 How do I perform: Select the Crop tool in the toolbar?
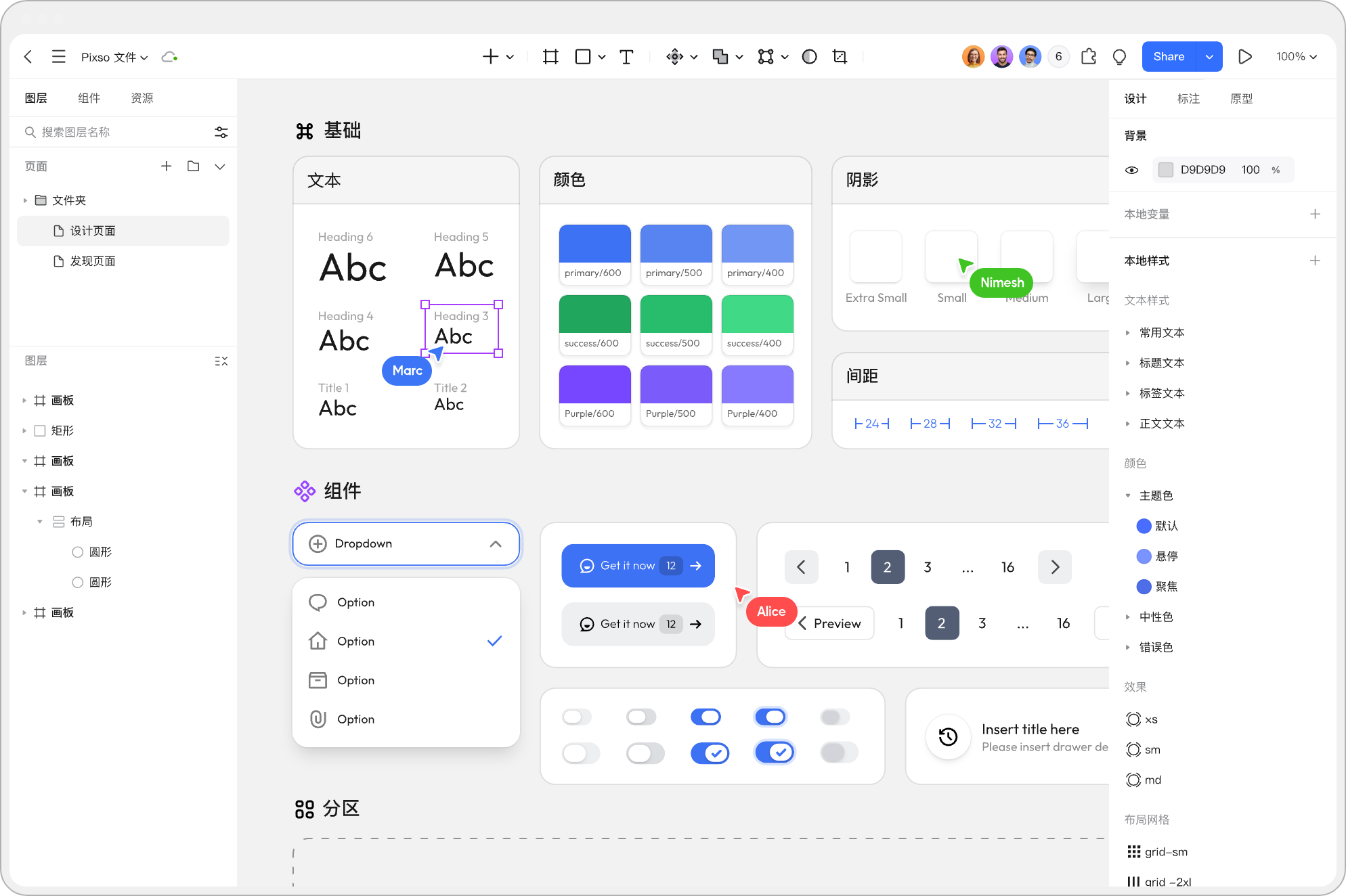840,56
